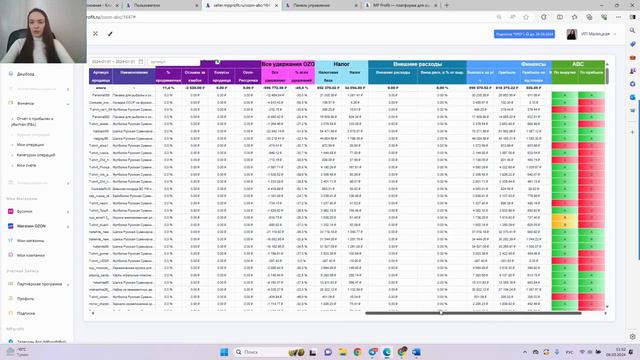Viewport: 640px width, 360px height.
Task: Click the Edge sidebar plus icon
Action: coord(632,132)
